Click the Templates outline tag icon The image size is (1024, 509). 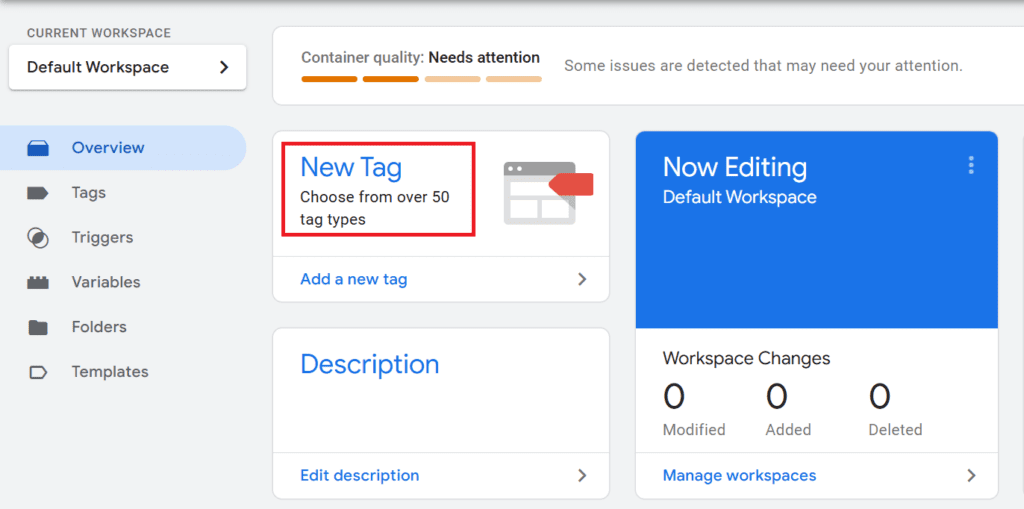[38, 372]
